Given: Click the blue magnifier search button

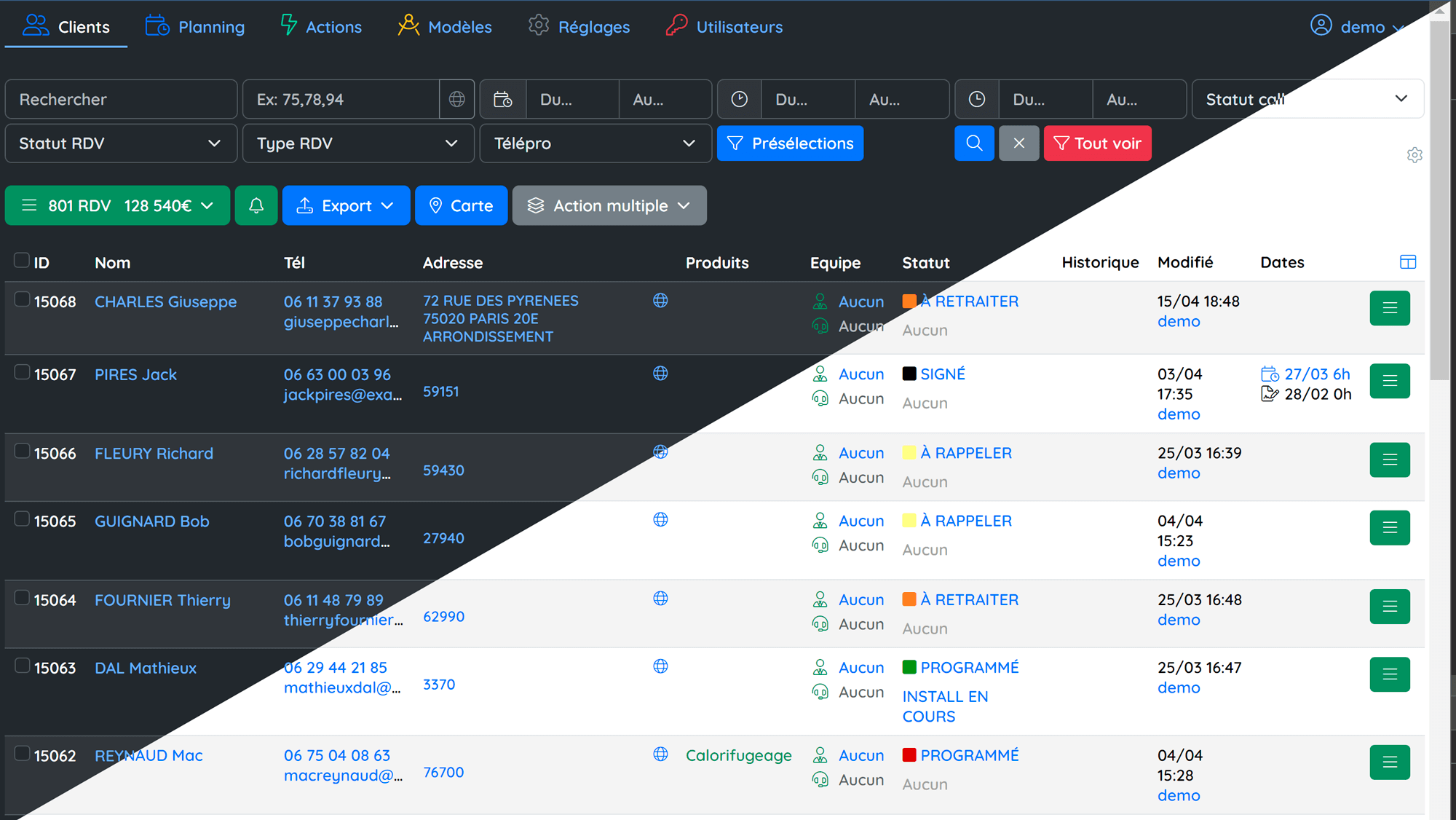Looking at the screenshot, I should (x=973, y=143).
